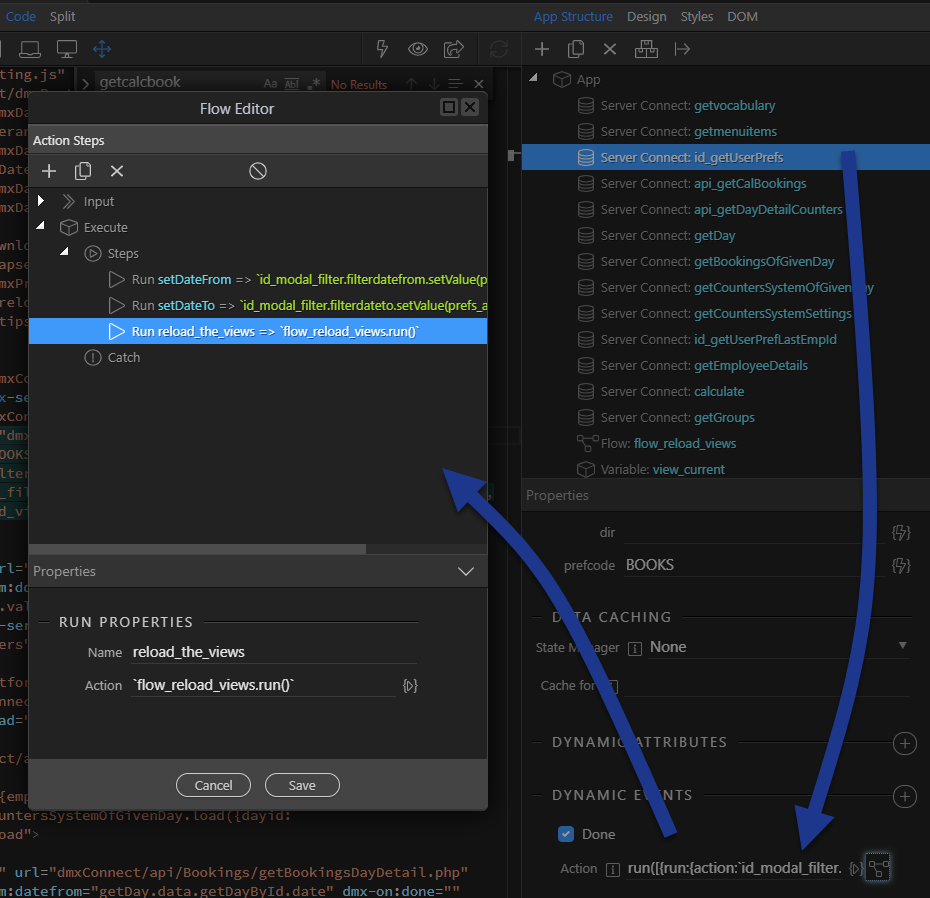Add a new component in App Structure toolbar

pos(542,49)
